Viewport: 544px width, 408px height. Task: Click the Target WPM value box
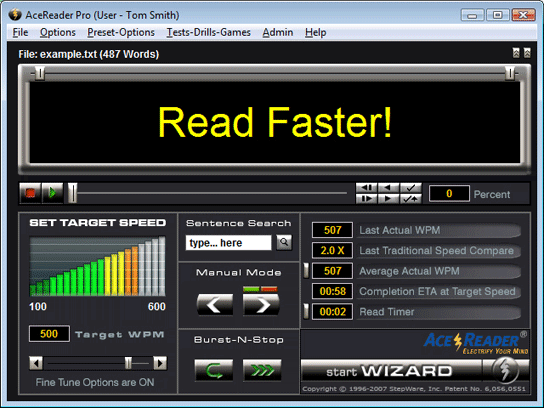click(49, 334)
